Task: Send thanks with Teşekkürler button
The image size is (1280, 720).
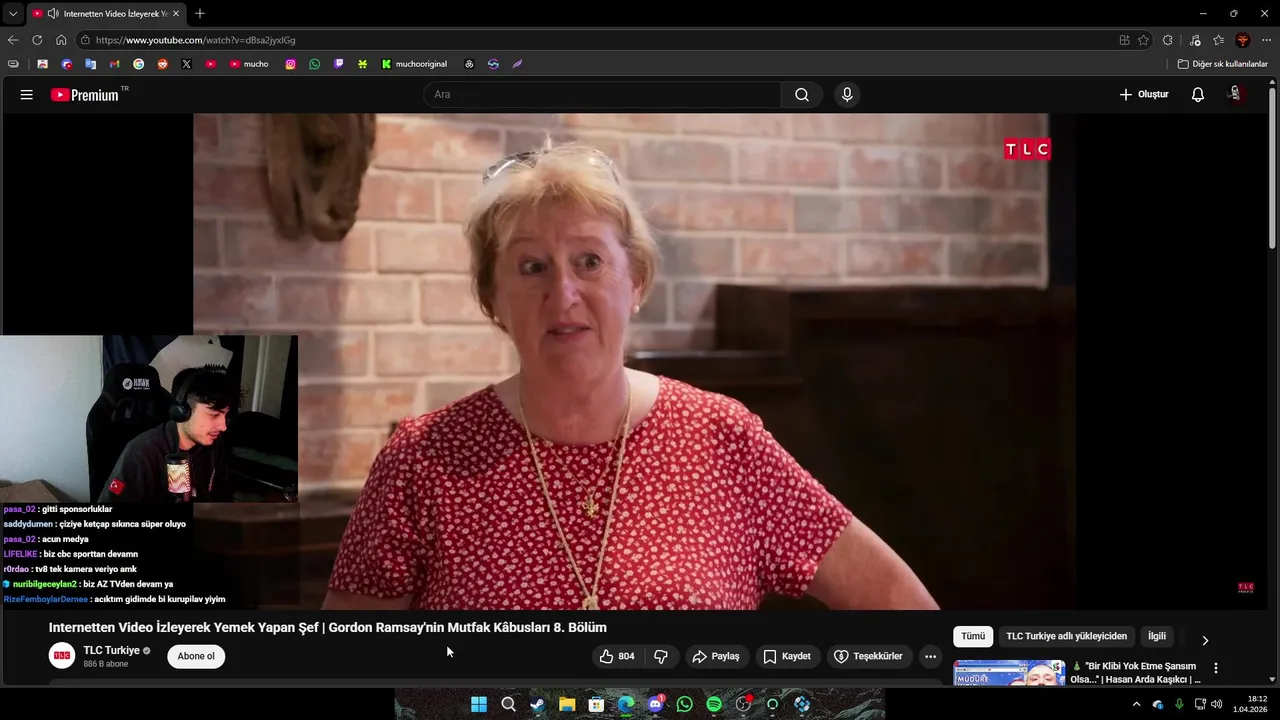Action: pos(868,656)
